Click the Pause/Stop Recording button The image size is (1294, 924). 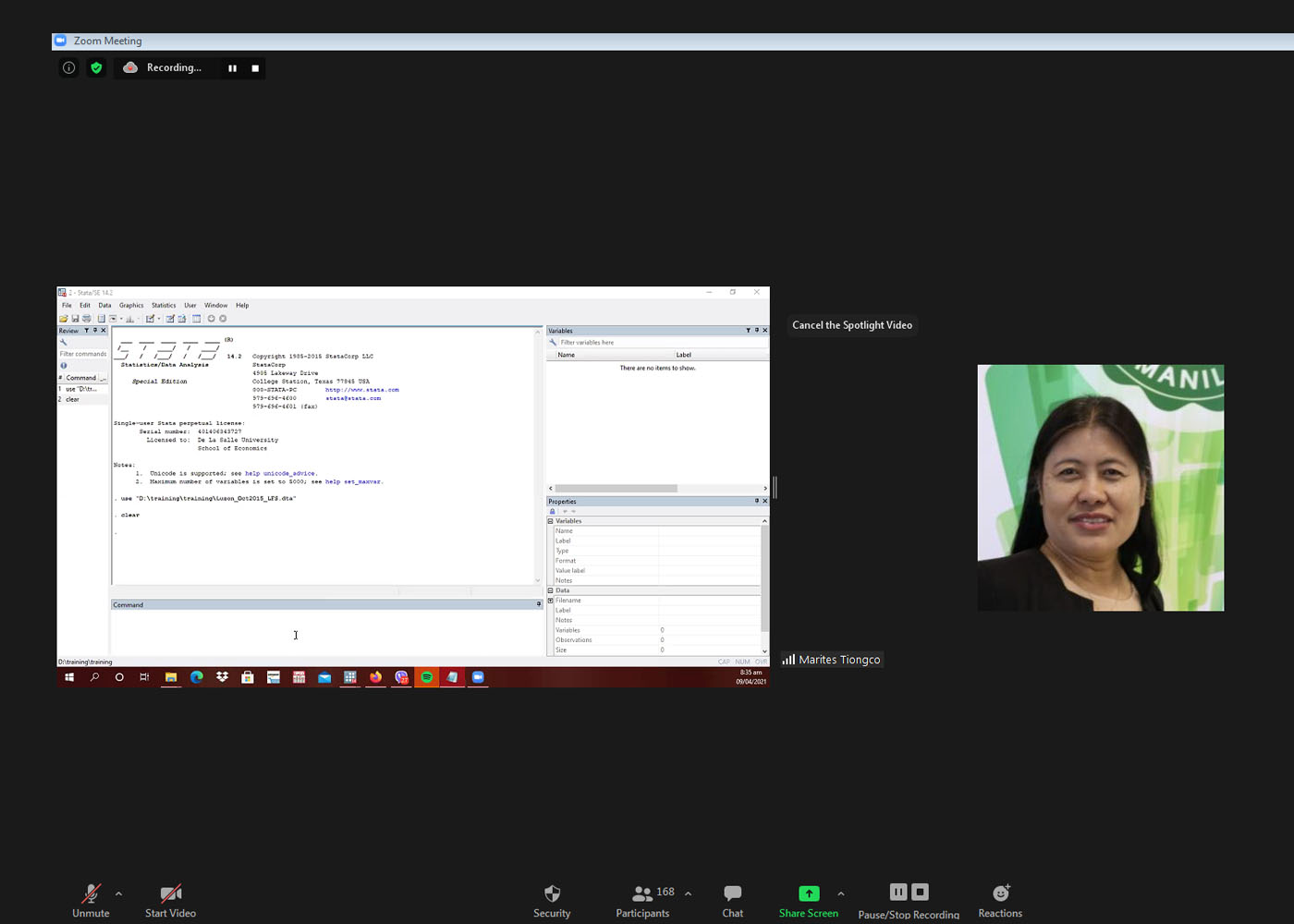point(909,893)
